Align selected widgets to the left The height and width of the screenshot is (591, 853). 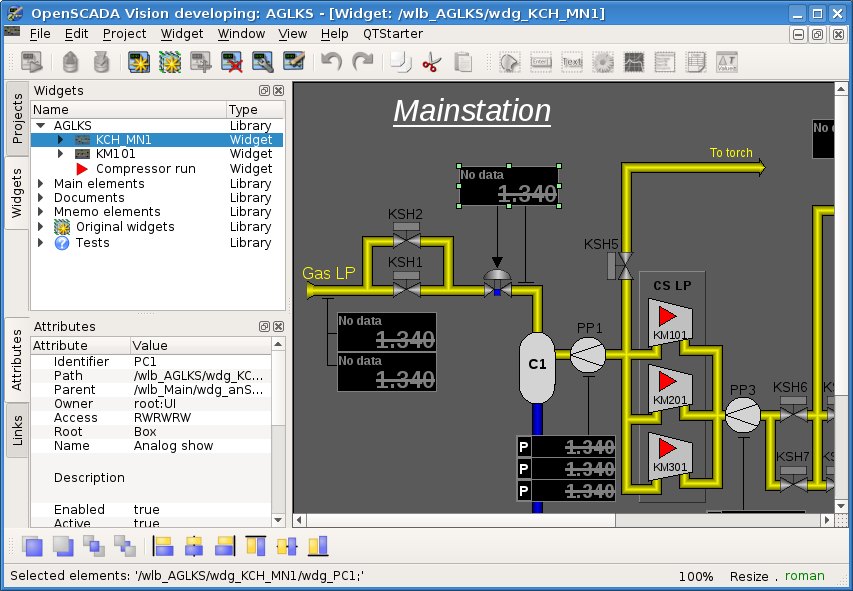[x=163, y=546]
